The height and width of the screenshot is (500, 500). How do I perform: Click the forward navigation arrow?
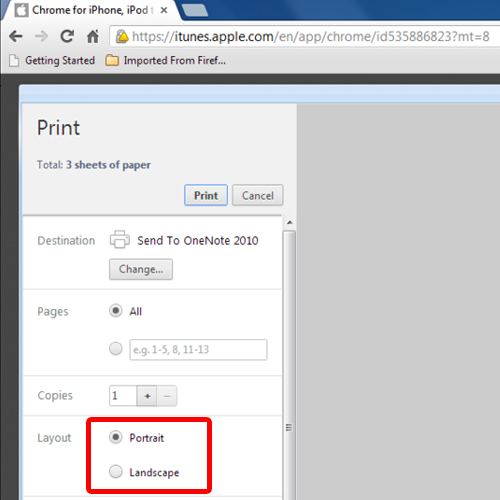click(41, 36)
